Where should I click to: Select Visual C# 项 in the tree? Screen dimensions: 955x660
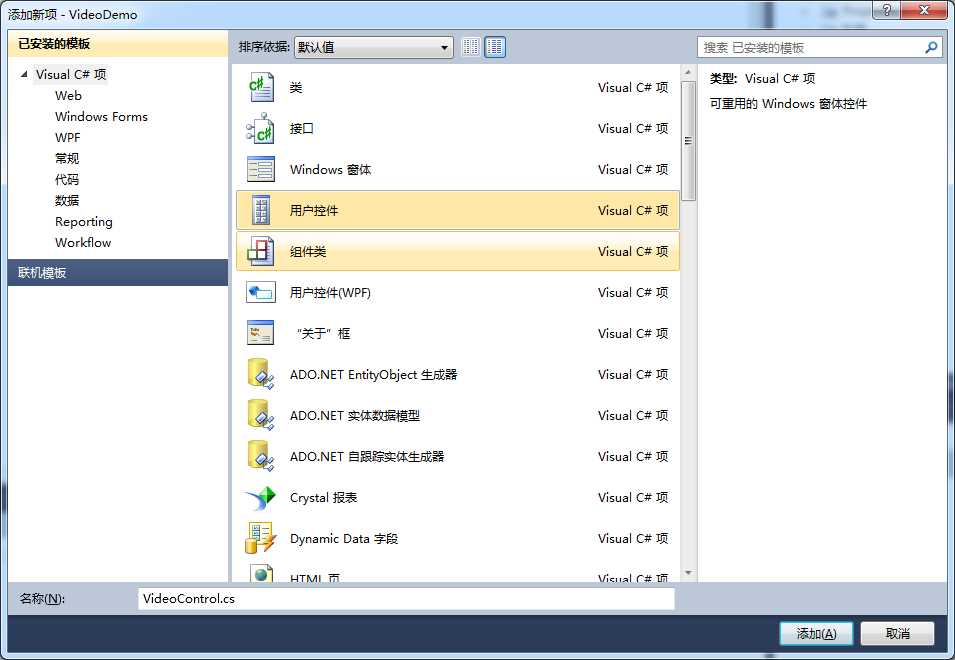(71, 74)
